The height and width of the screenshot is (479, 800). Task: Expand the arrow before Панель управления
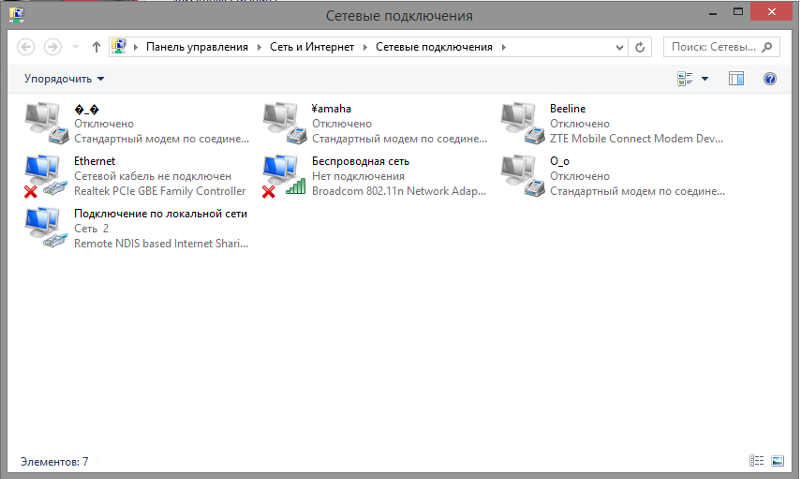coord(136,47)
